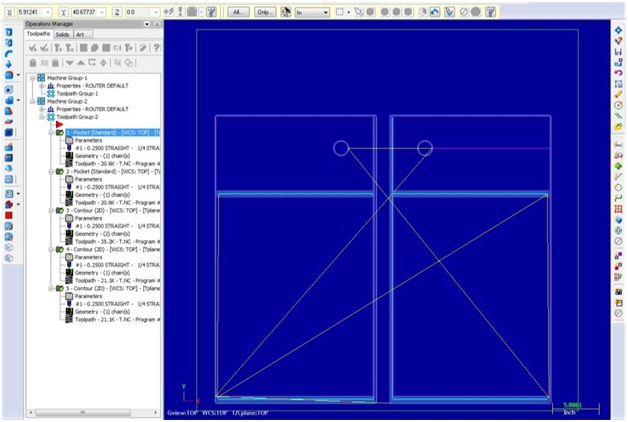Image resolution: width=628 pixels, height=422 pixels.
Task: Click the X axis label button
Action: pos(9,12)
